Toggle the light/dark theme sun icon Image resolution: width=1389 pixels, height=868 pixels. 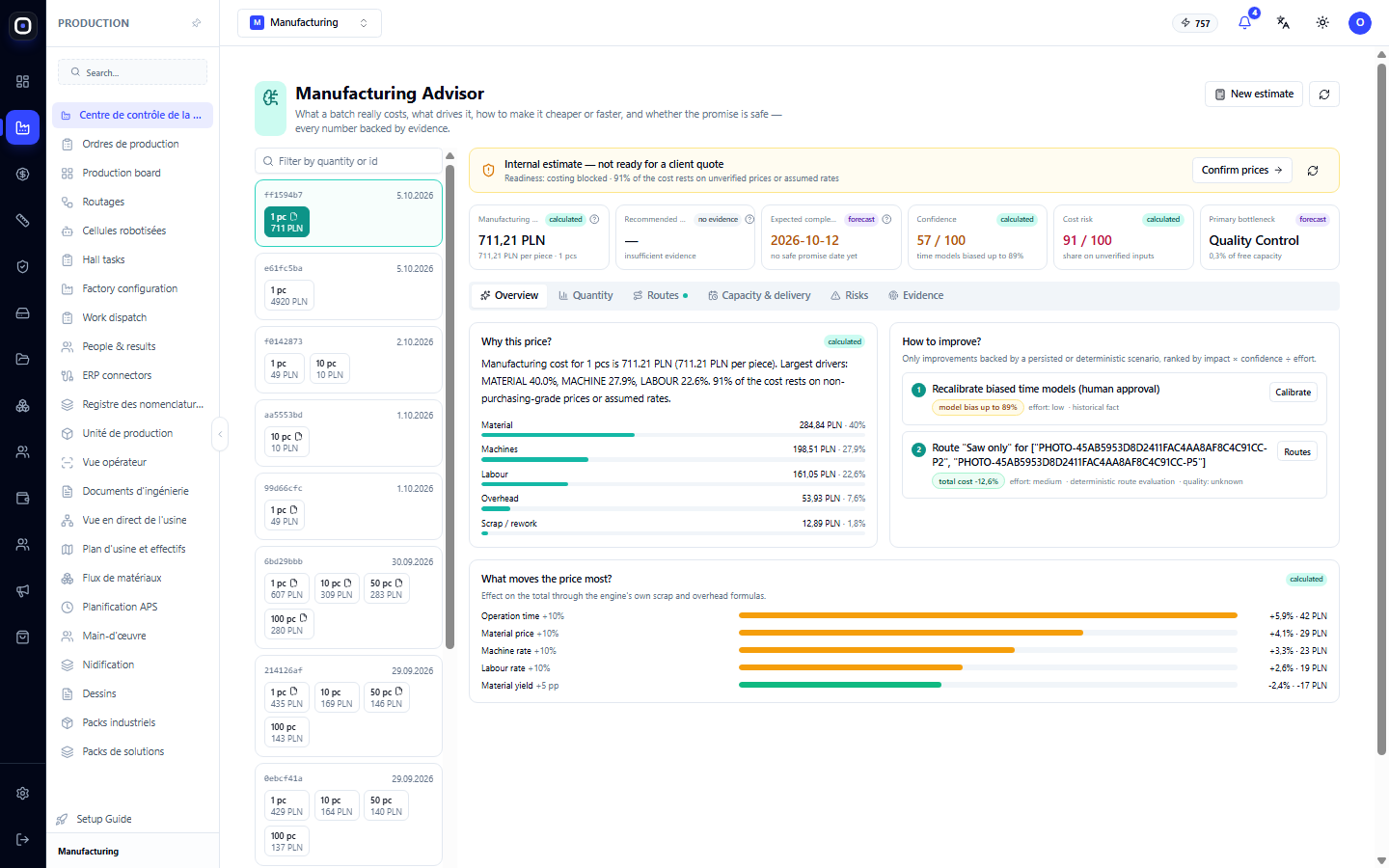[x=1322, y=22]
